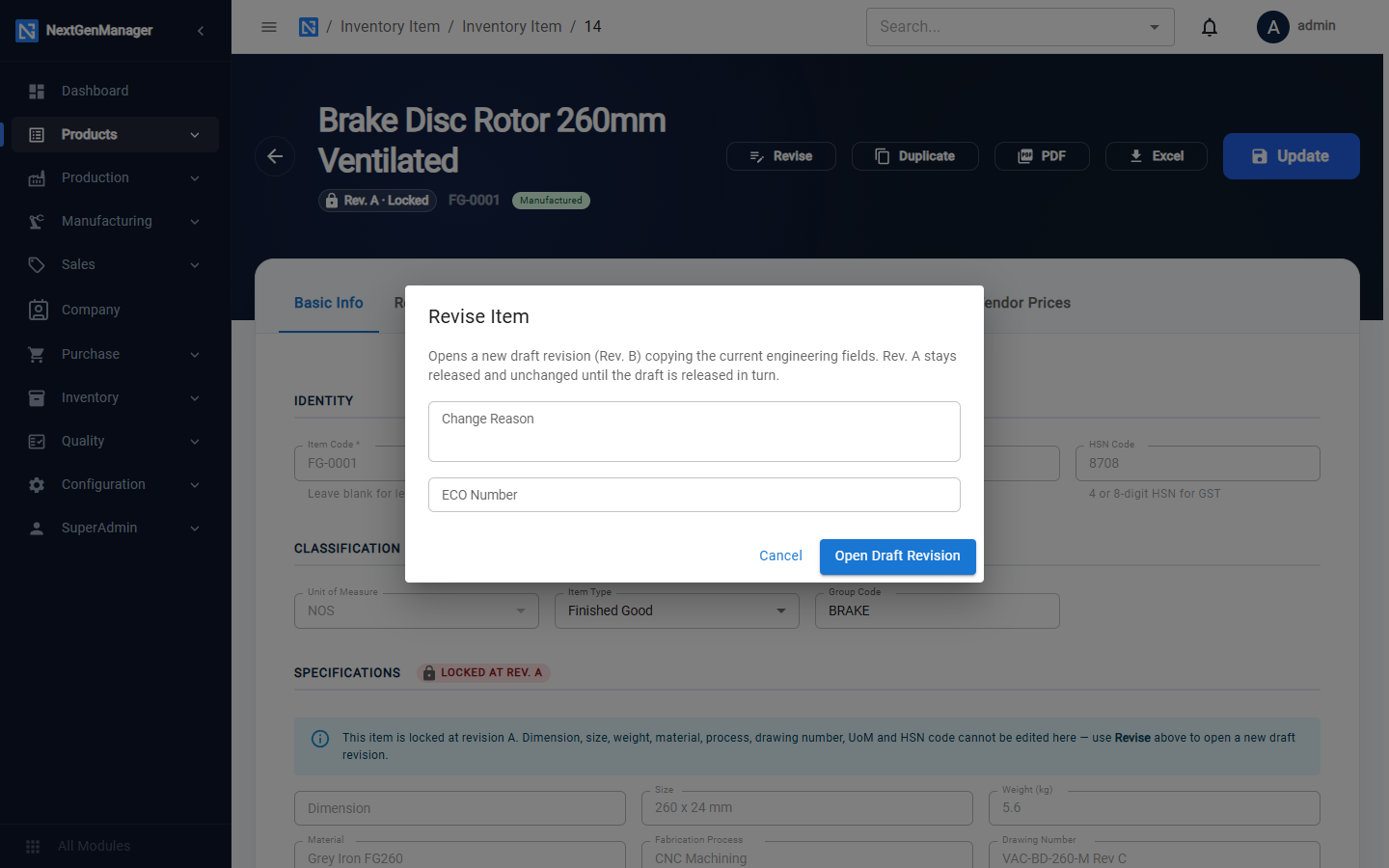Expand the Quality sidebar menu
The height and width of the screenshot is (868, 1389).
(116, 441)
